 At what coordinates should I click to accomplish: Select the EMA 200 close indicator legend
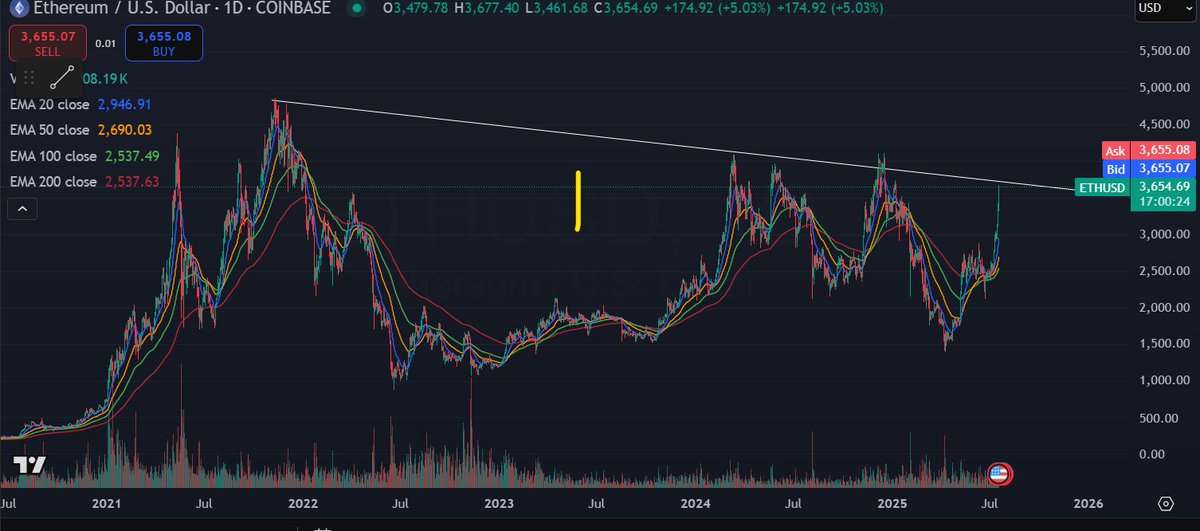pyautogui.click(x=54, y=182)
